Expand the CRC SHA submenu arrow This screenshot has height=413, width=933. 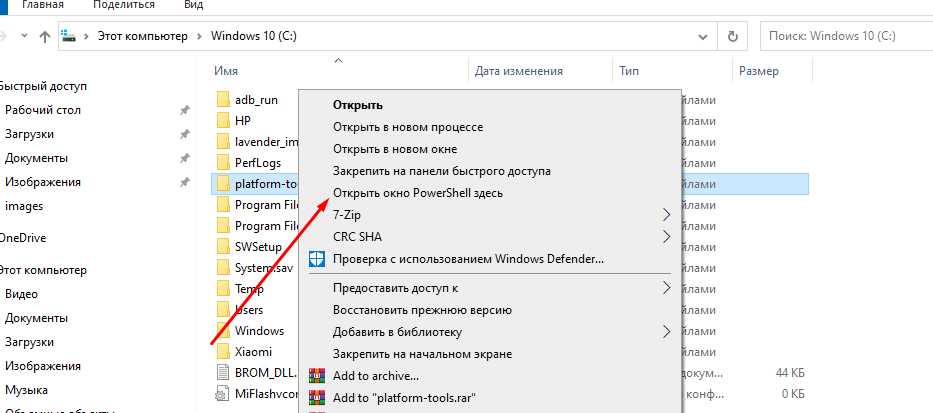click(666, 237)
